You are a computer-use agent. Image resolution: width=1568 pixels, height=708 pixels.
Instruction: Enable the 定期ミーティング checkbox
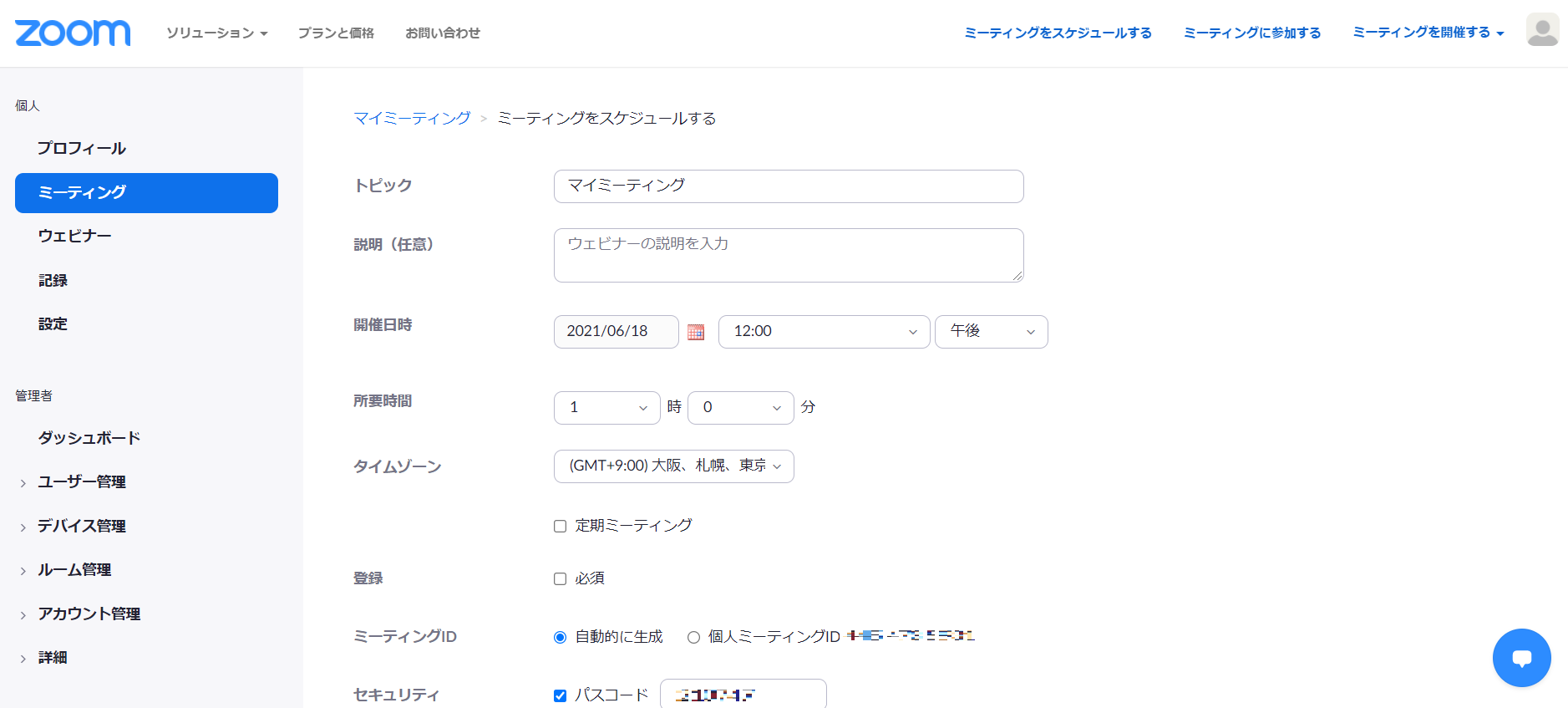pos(560,526)
